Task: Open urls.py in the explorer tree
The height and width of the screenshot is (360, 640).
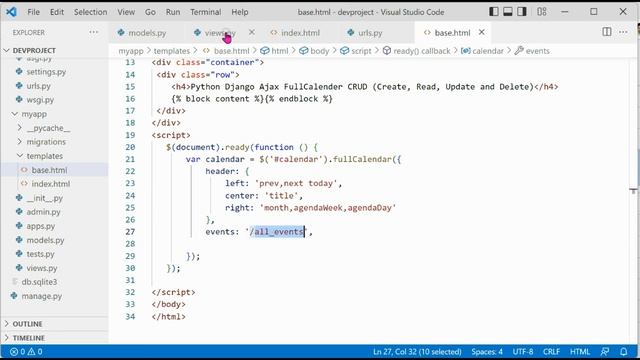Action: click(38, 86)
